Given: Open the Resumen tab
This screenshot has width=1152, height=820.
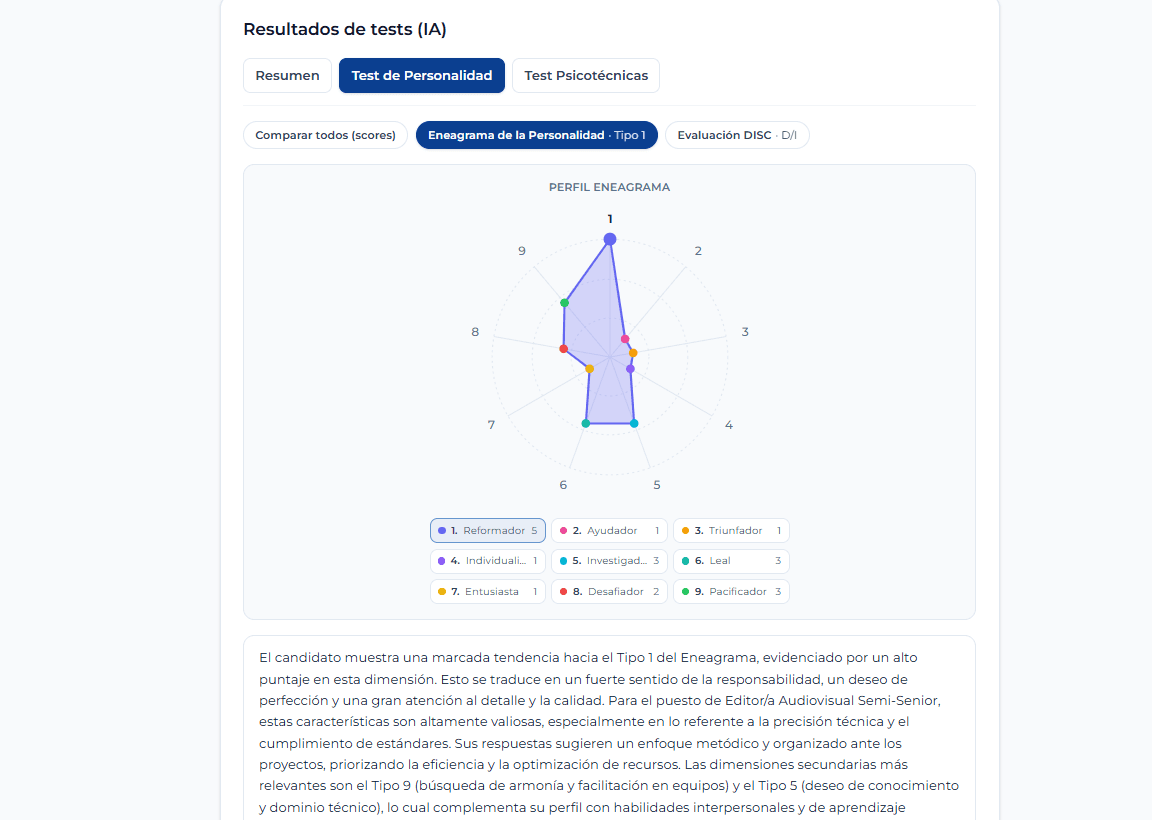Looking at the screenshot, I should pyautogui.click(x=287, y=76).
